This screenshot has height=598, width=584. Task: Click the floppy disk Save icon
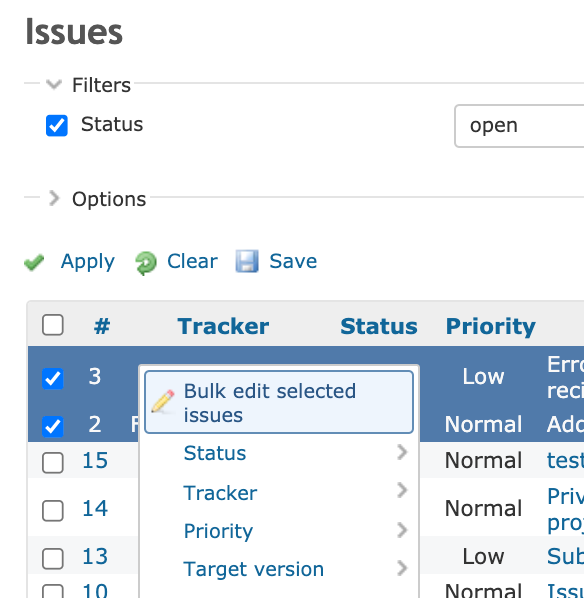(x=247, y=261)
